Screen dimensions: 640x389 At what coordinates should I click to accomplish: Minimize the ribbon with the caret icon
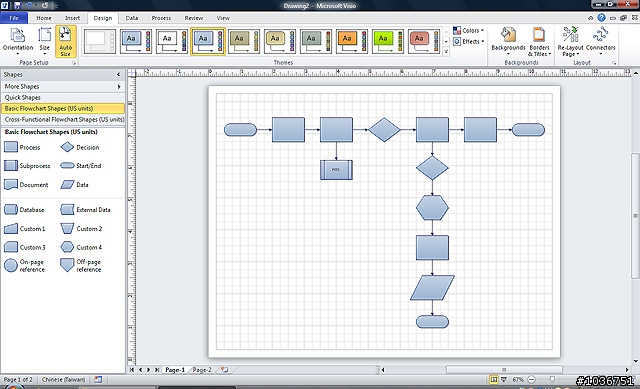tap(590, 18)
